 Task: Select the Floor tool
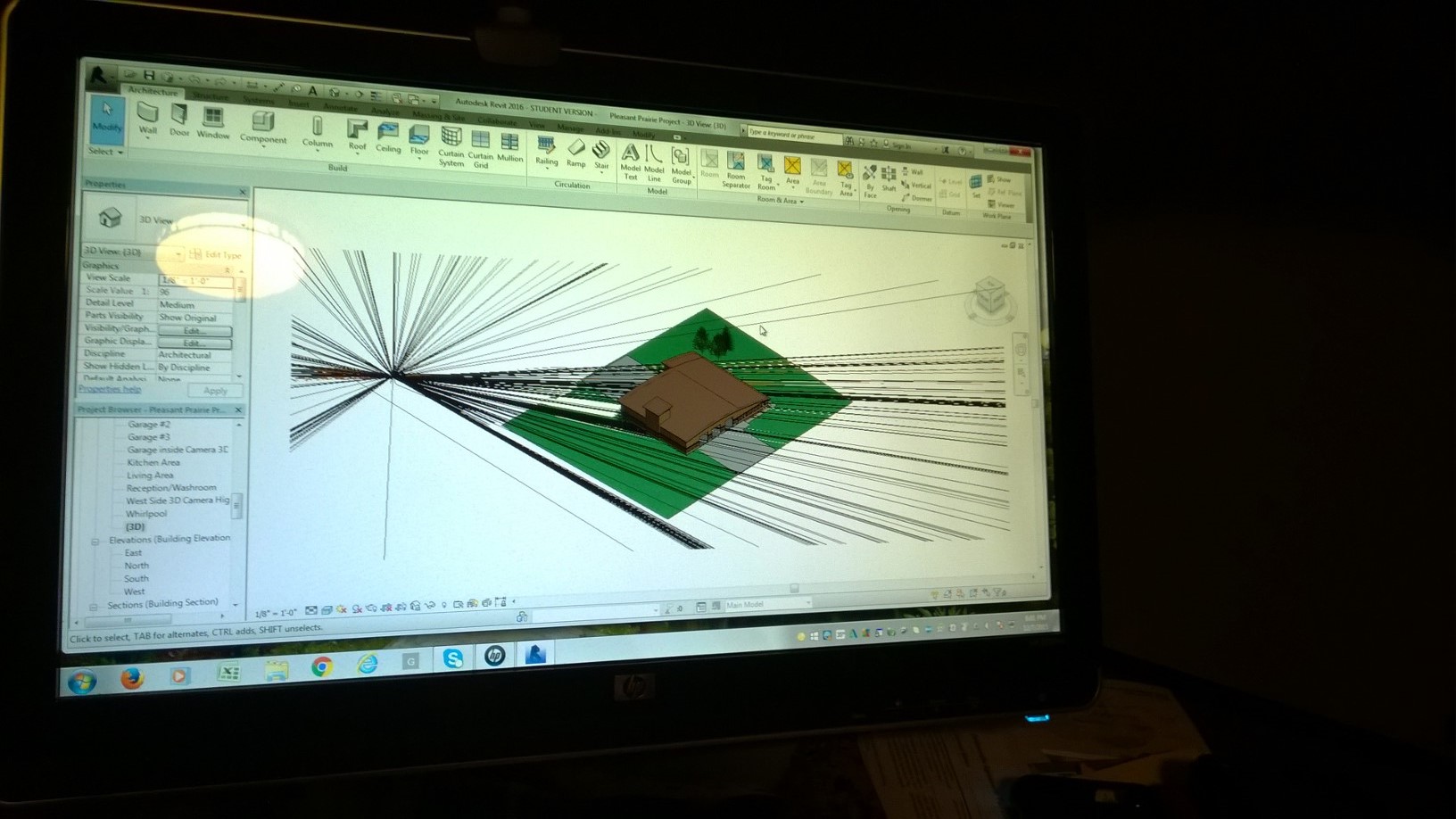419,141
